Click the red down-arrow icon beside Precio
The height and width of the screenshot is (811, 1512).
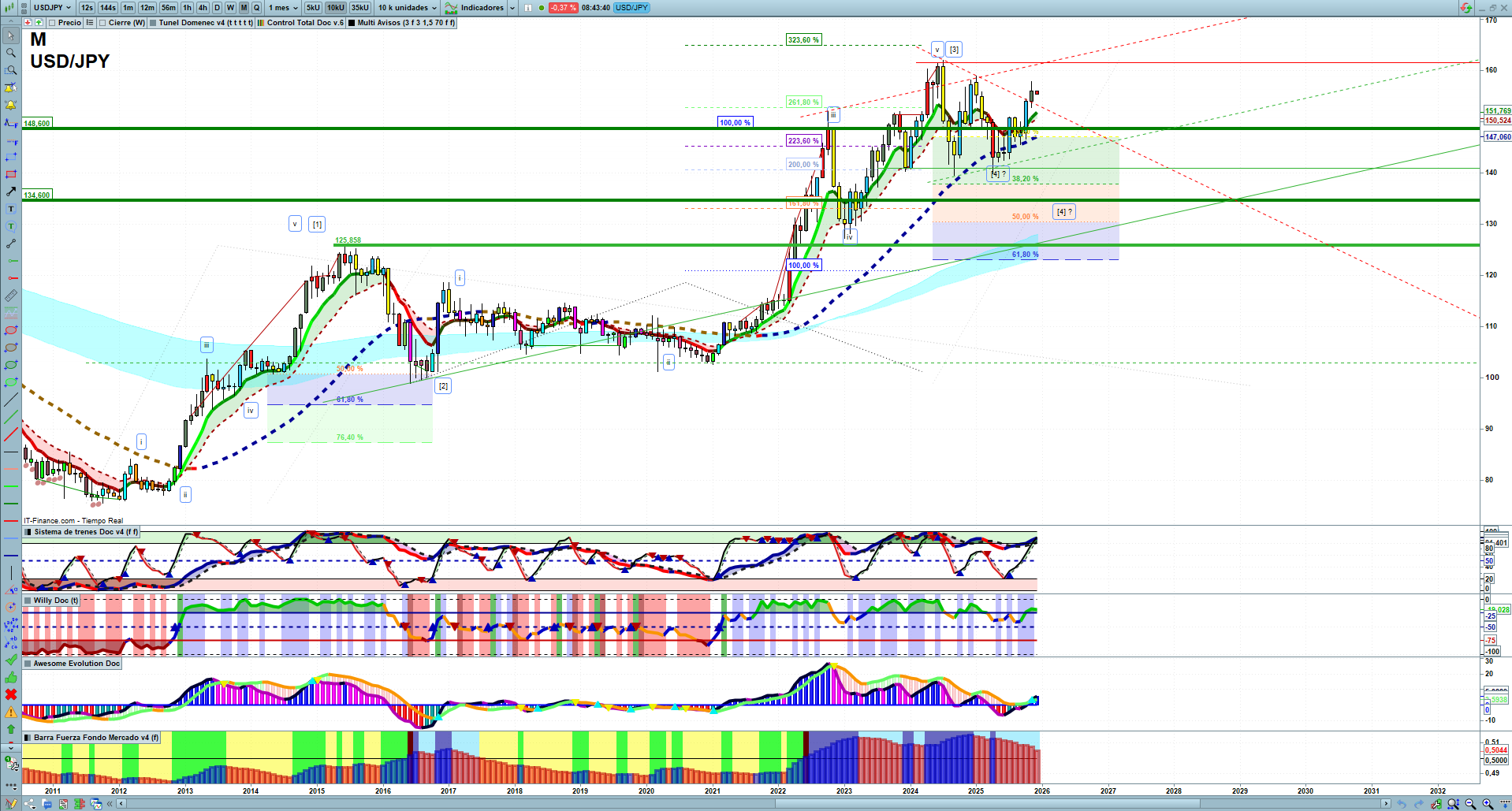[28, 23]
